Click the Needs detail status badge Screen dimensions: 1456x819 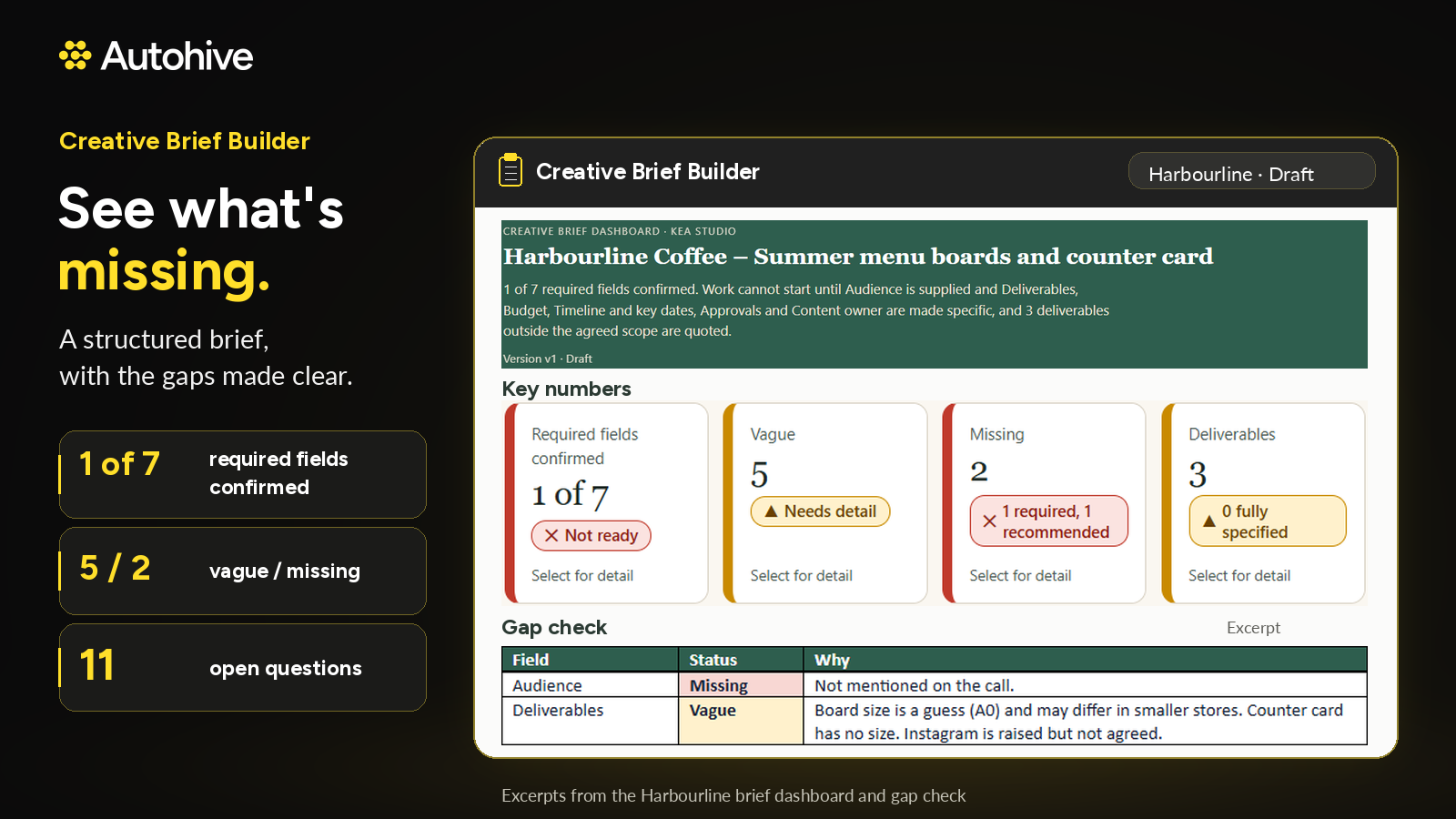(820, 511)
